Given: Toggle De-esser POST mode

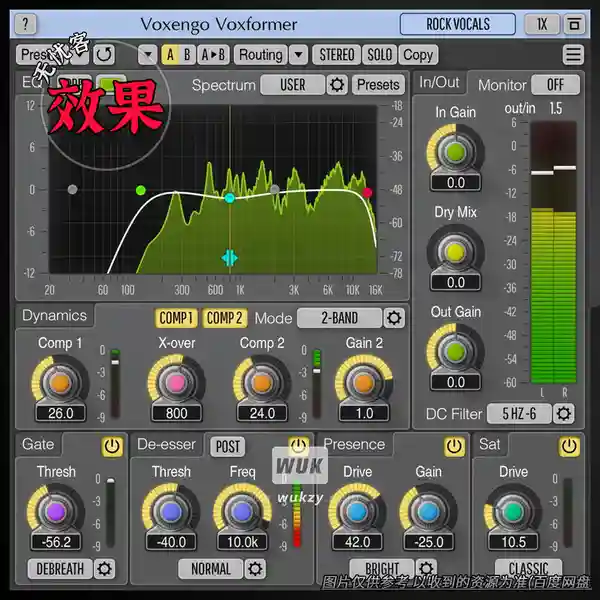Looking at the screenshot, I should pos(228,447).
